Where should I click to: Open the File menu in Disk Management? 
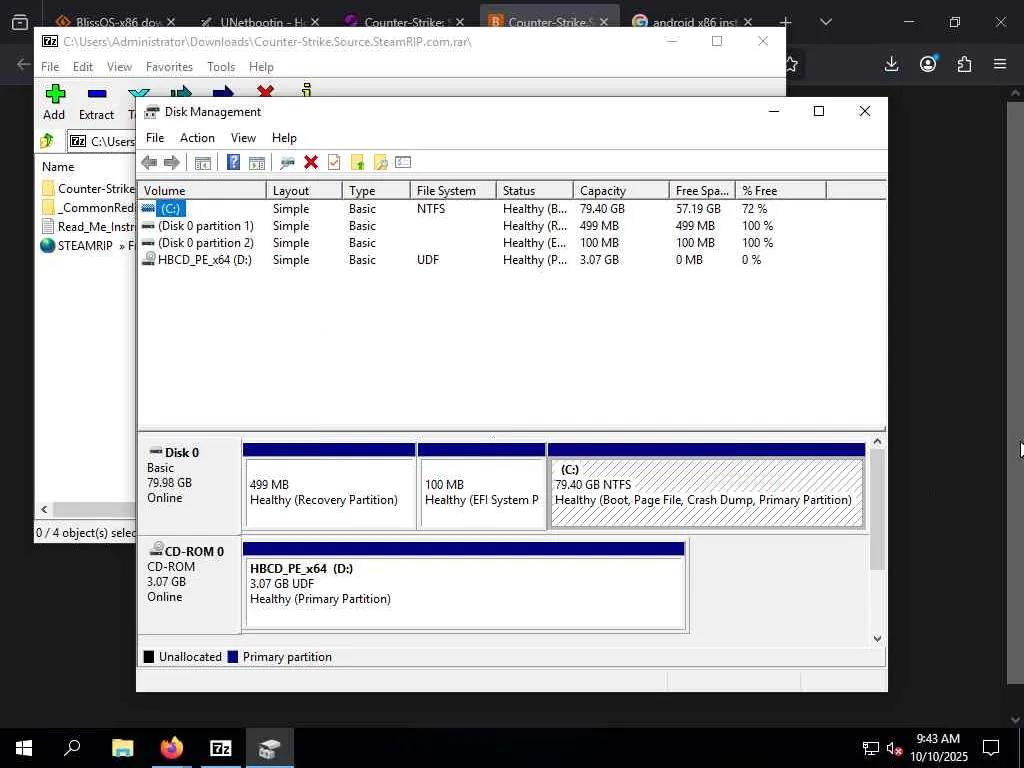pyautogui.click(x=155, y=138)
